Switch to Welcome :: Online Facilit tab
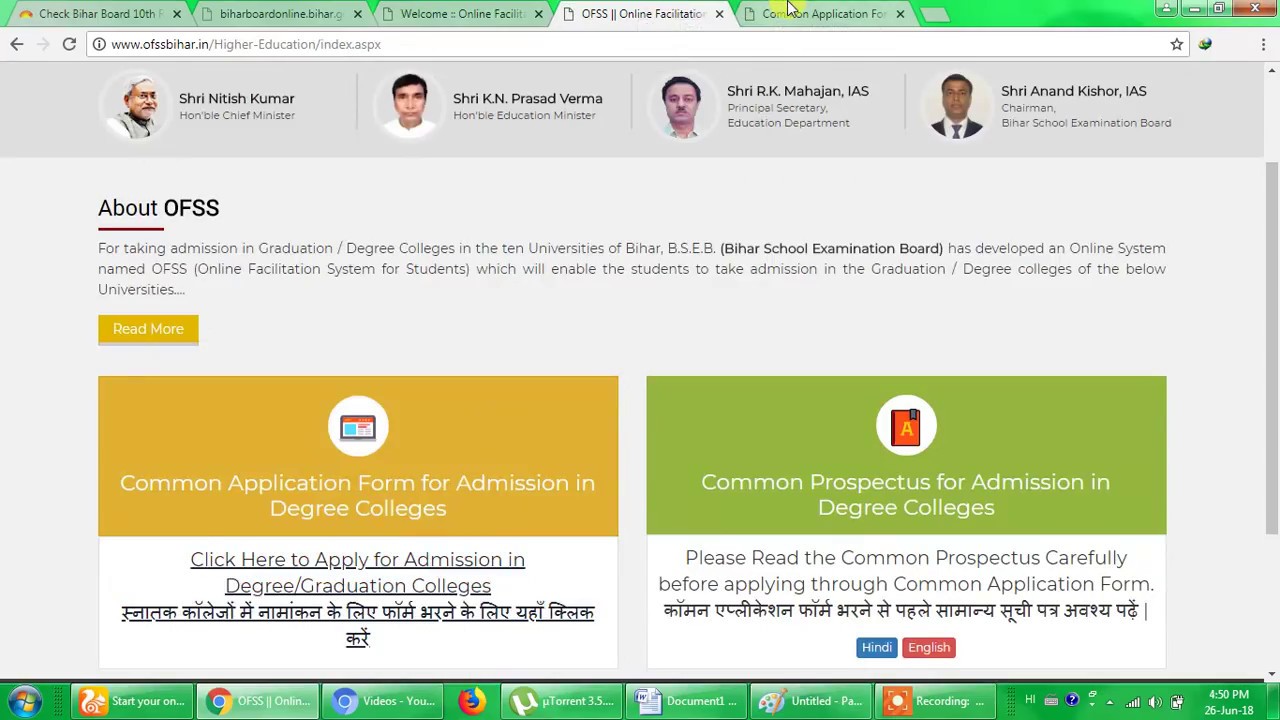 [x=462, y=14]
